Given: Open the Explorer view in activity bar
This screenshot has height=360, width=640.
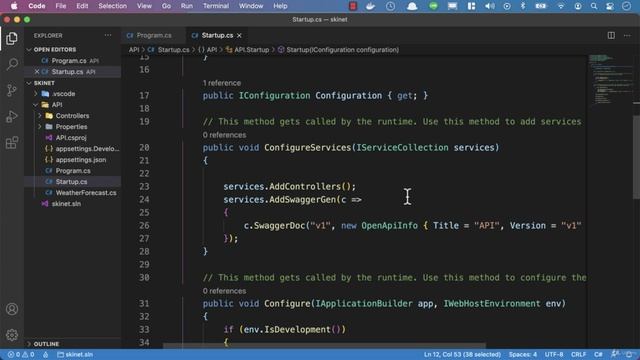Looking at the screenshot, I should tap(11, 38).
